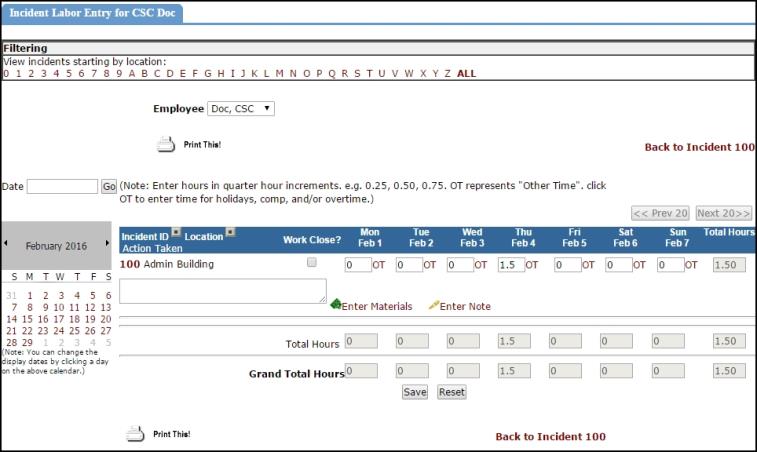Screen dimensions: 757x452
Task: Filter incidents by ALL locations
Action: (x=466, y=74)
